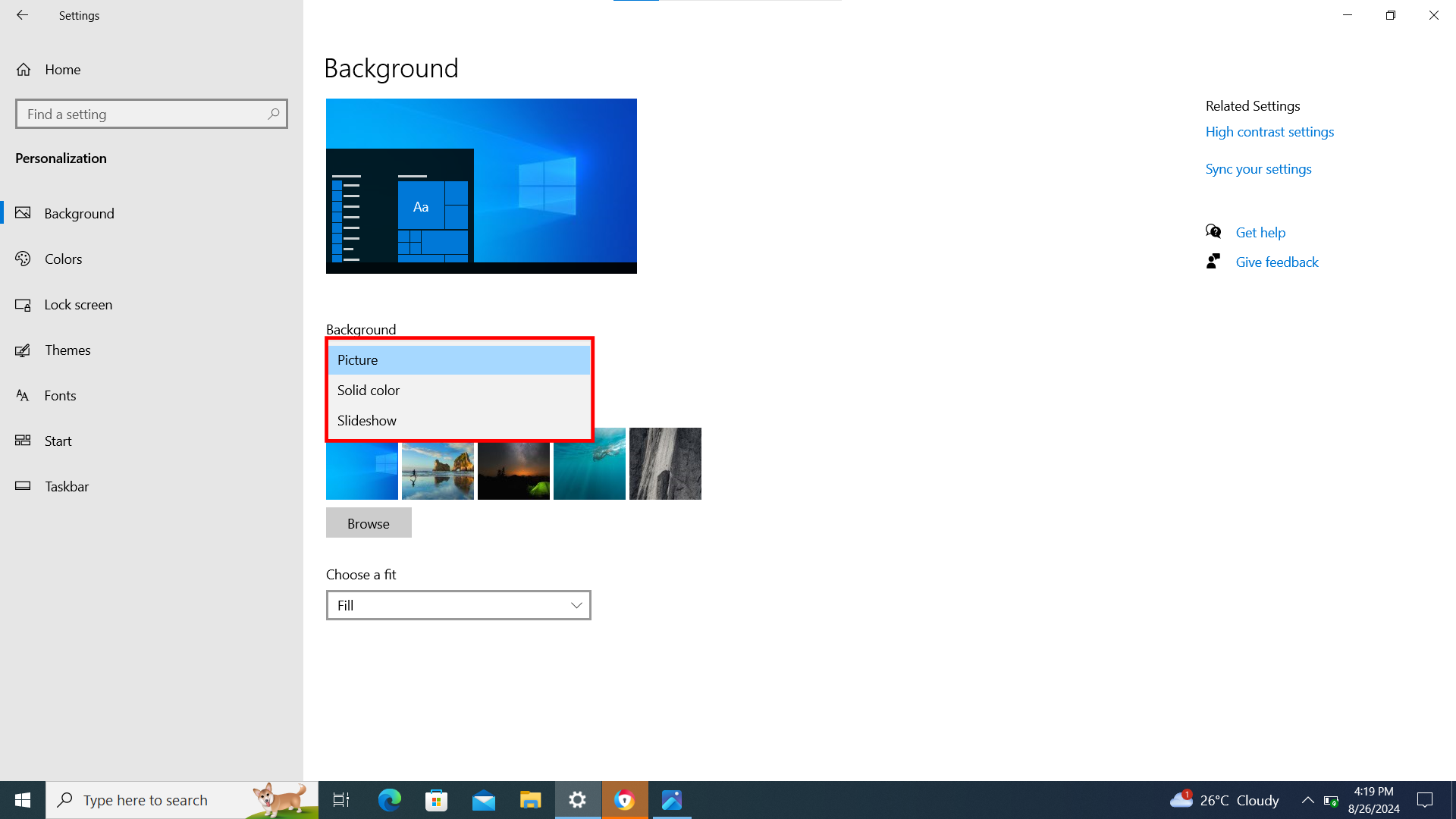The width and height of the screenshot is (1456, 819).
Task: Go to Themes settings
Action: point(67,350)
